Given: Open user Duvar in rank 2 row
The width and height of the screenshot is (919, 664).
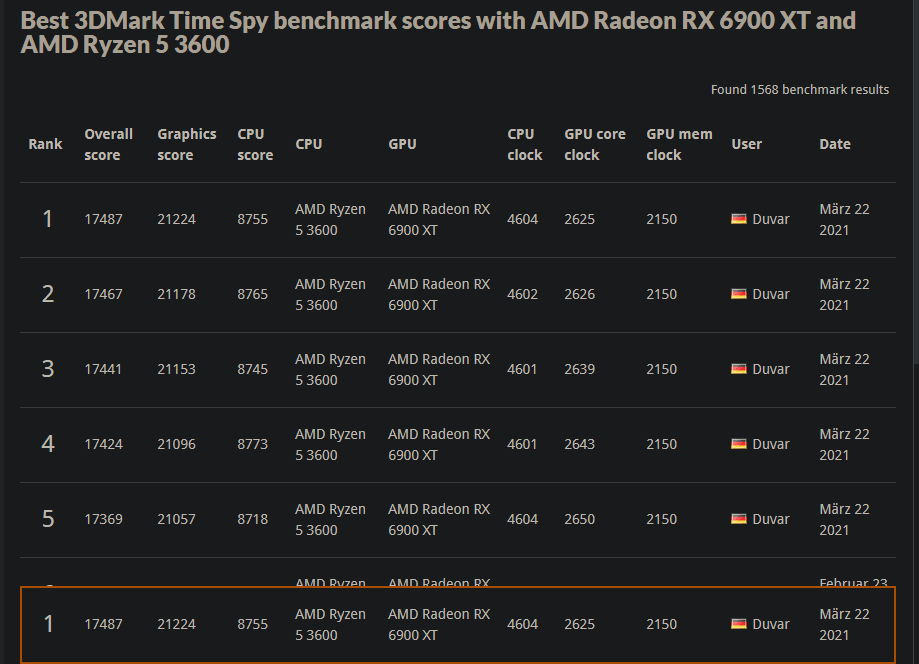Looking at the screenshot, I should pos(770,294).
